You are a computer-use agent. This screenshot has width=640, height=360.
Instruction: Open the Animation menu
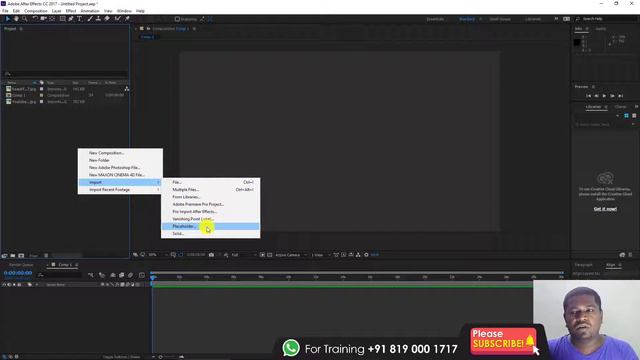pos(90,11)
